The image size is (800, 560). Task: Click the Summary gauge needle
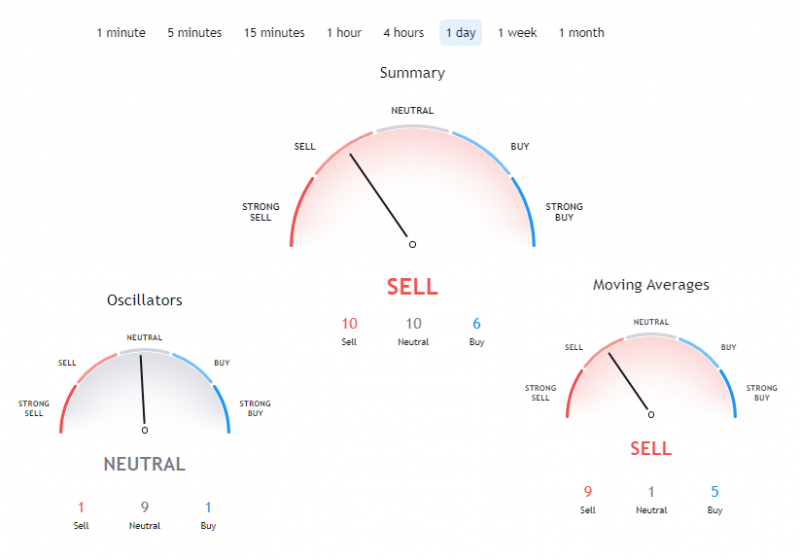tap(379, 195)
